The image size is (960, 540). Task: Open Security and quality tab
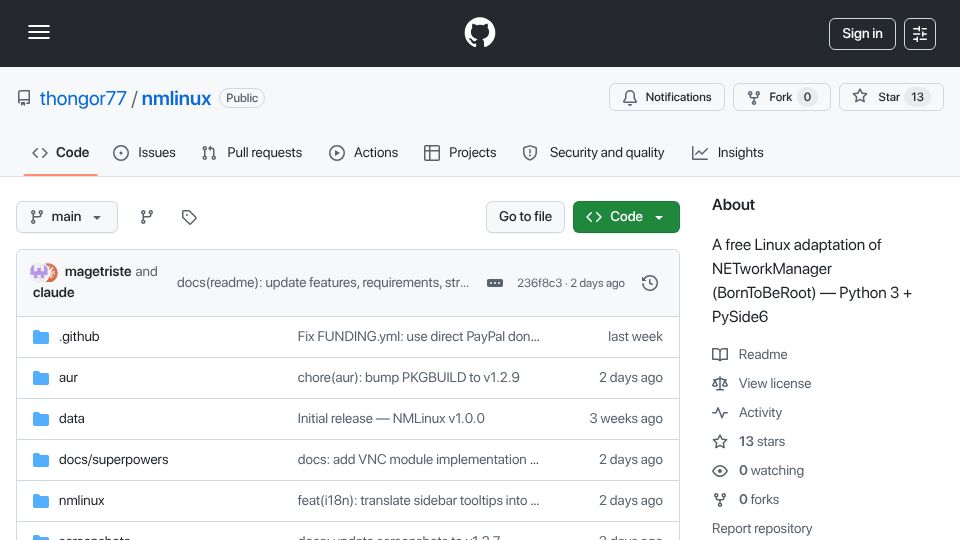pos(593,152)
